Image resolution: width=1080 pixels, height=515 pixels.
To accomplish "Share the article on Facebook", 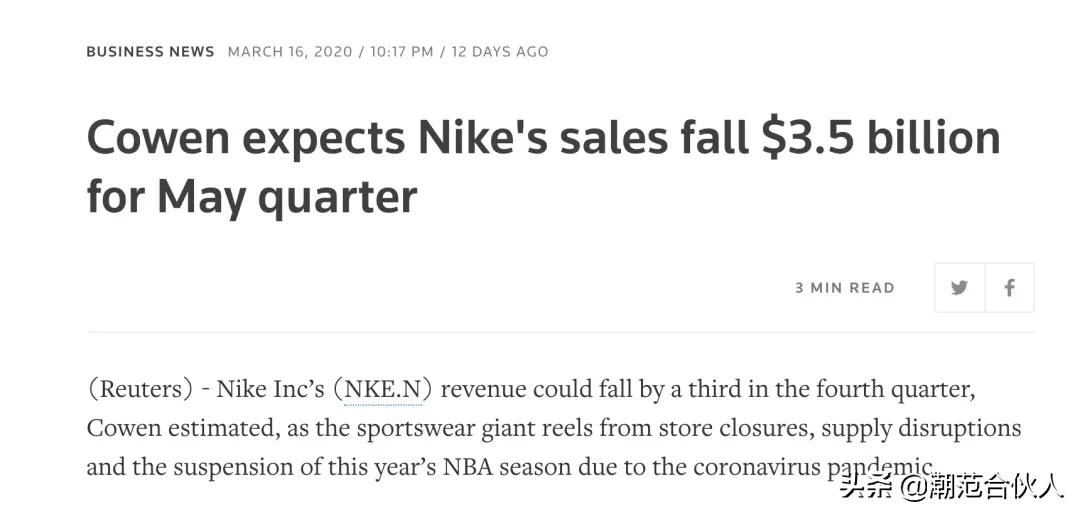I will click(1009, 288).
